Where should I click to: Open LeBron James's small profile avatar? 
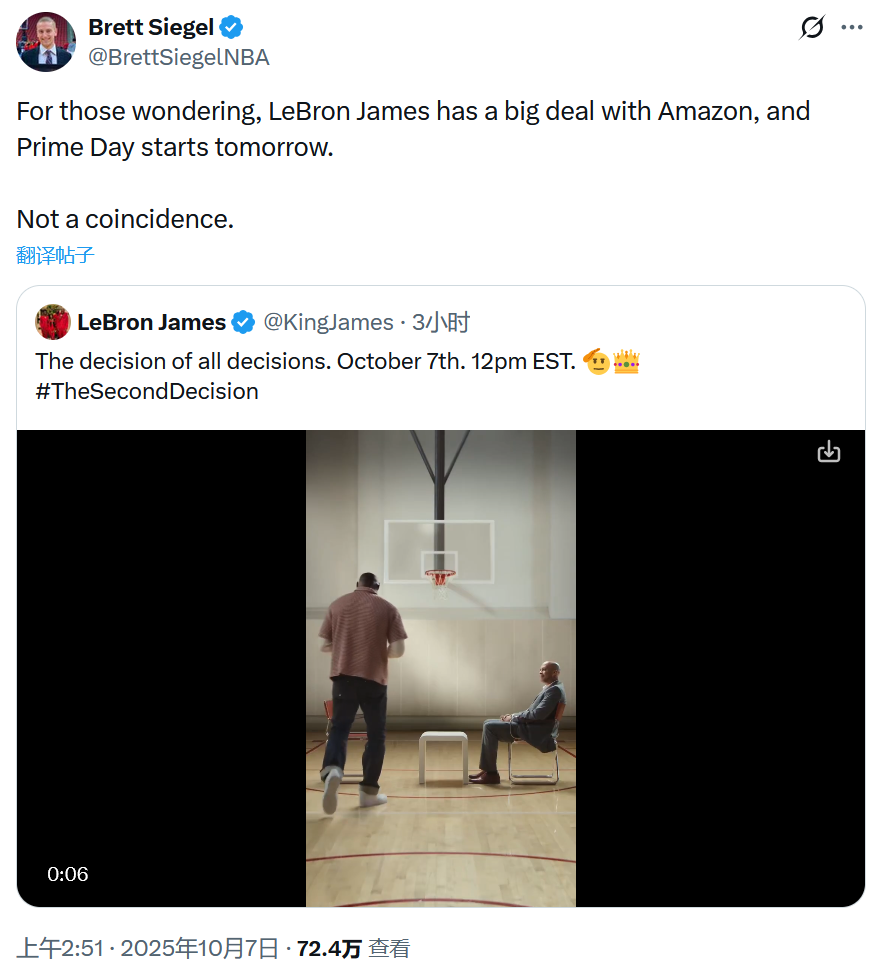click(x=53, y=322)
